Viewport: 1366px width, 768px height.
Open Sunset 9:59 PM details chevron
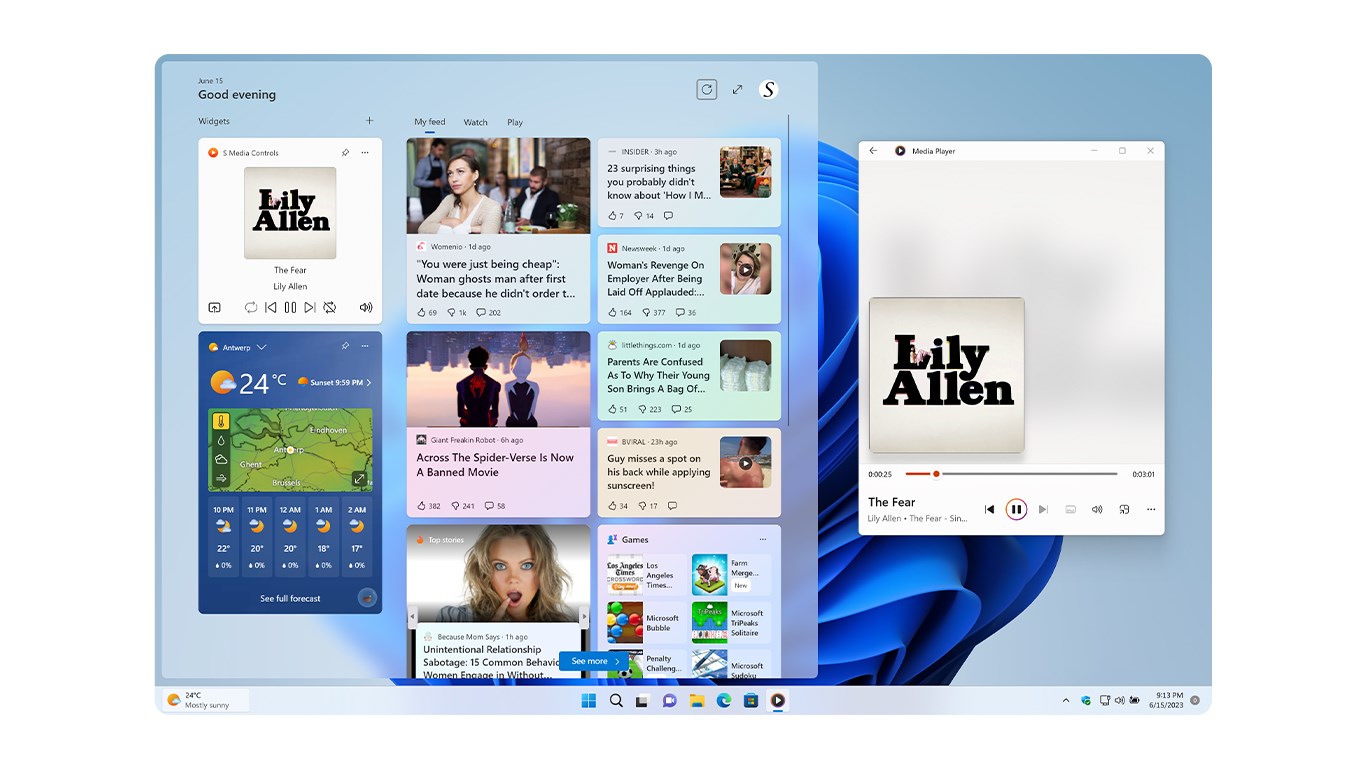[x=368, y=382]
